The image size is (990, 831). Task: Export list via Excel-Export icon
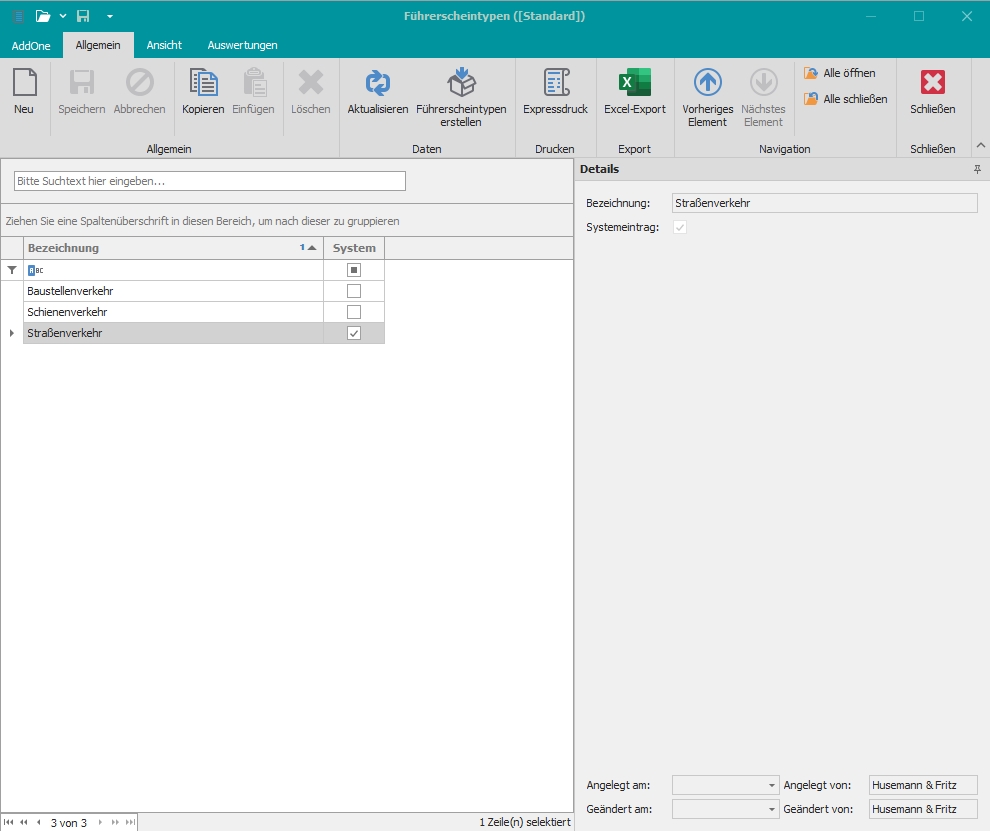coord(634,84)
